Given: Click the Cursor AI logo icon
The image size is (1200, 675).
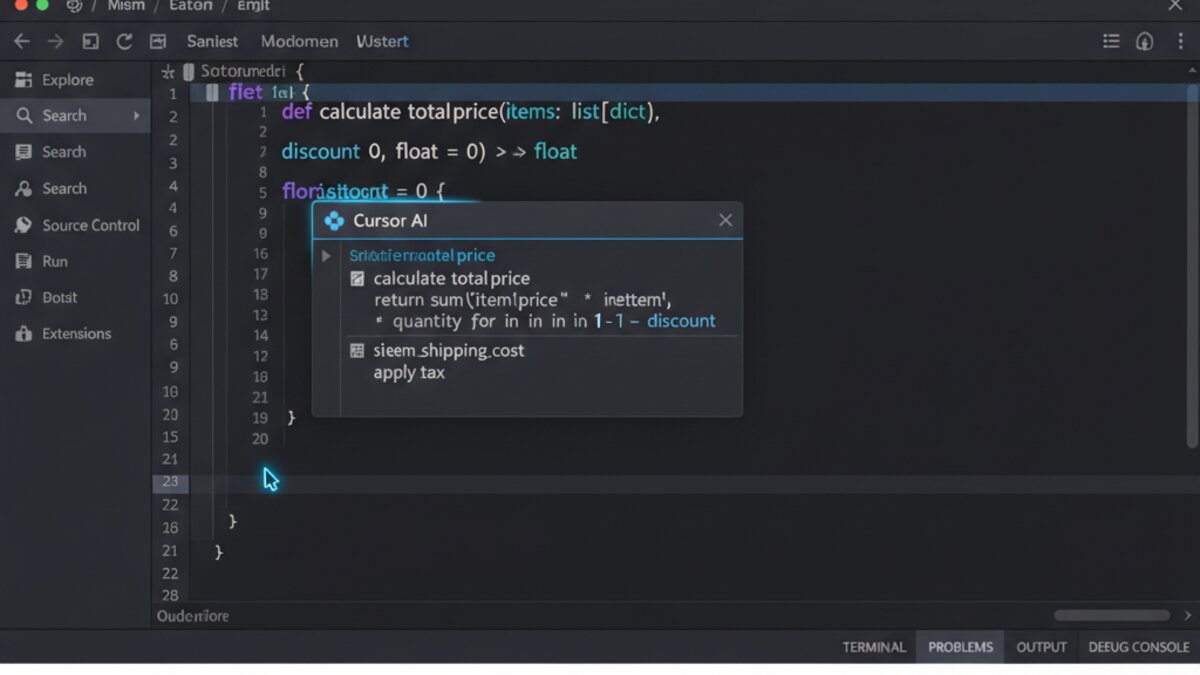Looking at the screenshot, I should [x=335, y=220].
